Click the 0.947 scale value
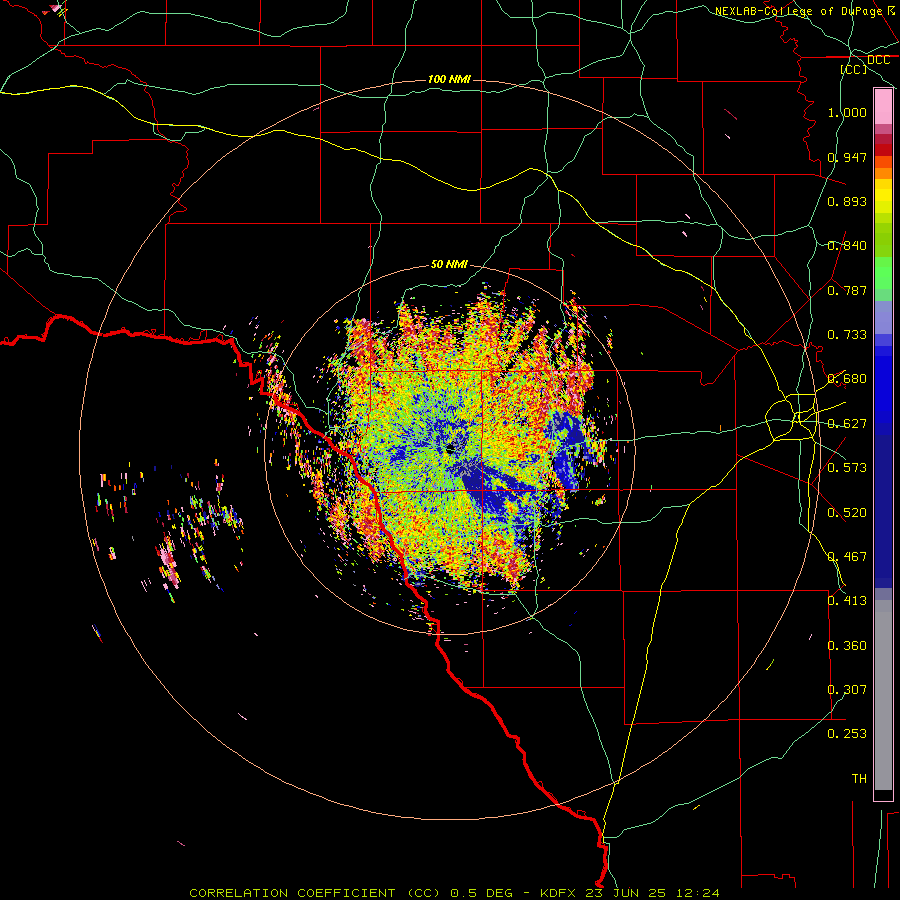This screenshot has width=900, height=900. (x=847, y=157)
